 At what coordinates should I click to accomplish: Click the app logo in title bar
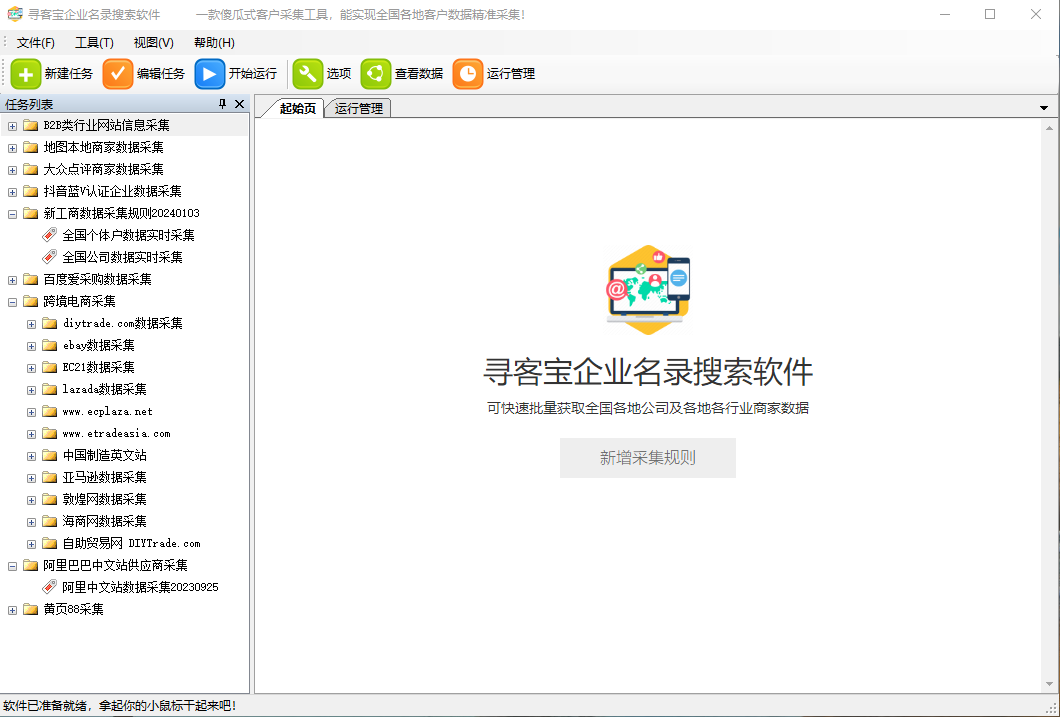15,14
